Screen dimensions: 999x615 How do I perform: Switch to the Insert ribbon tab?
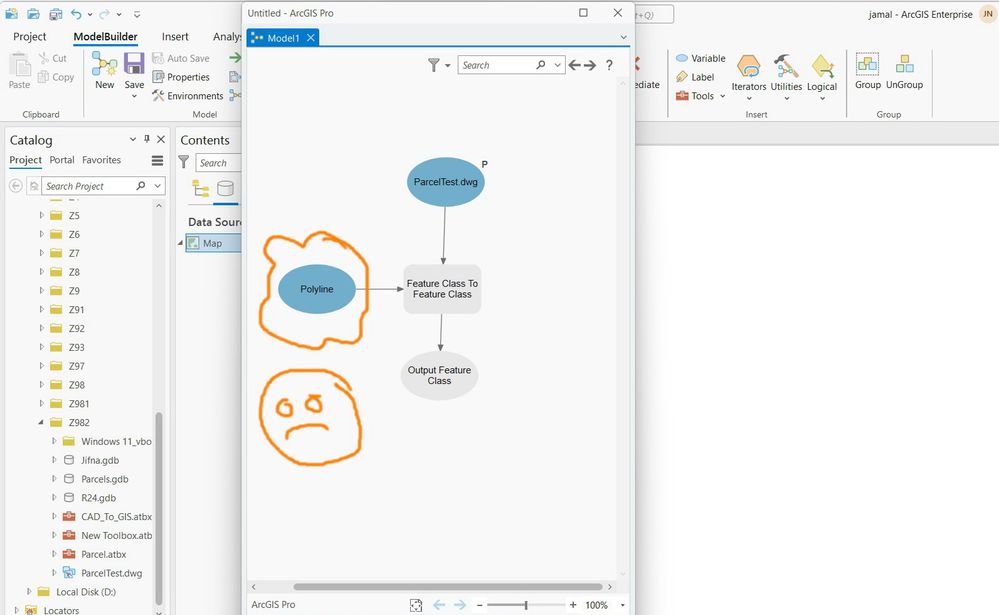(x=175, y=37)
